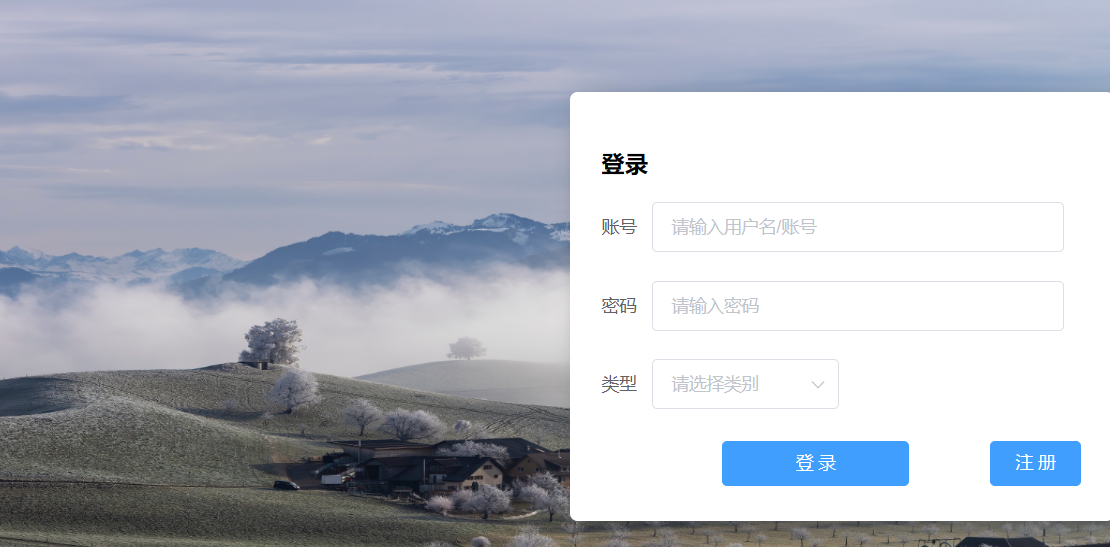Click the distant lone tree in fog
Viewport: 1110px width, 547px height.
click(x=466, y=348)
